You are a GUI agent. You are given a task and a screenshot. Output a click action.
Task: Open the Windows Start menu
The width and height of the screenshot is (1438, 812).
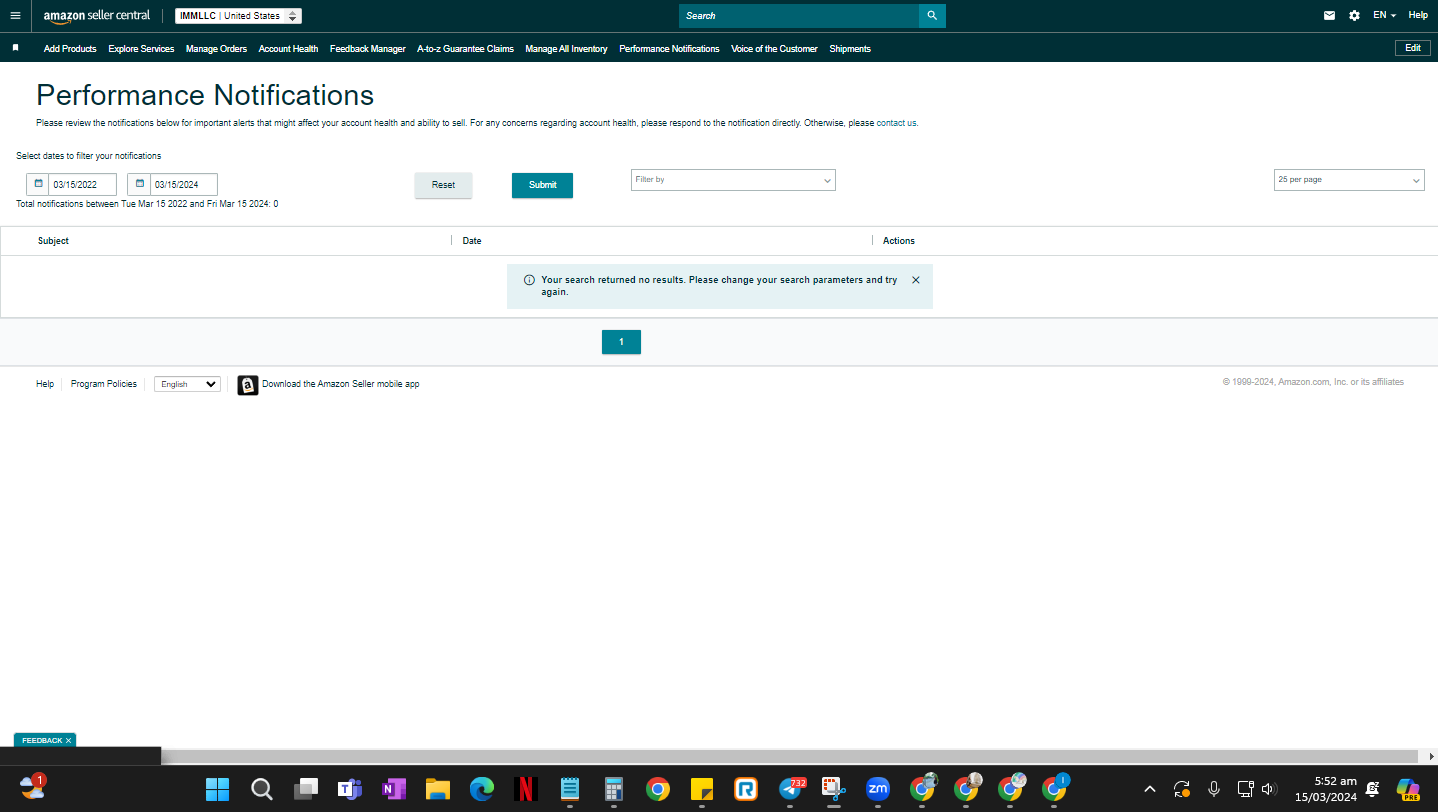pos(217,789)
